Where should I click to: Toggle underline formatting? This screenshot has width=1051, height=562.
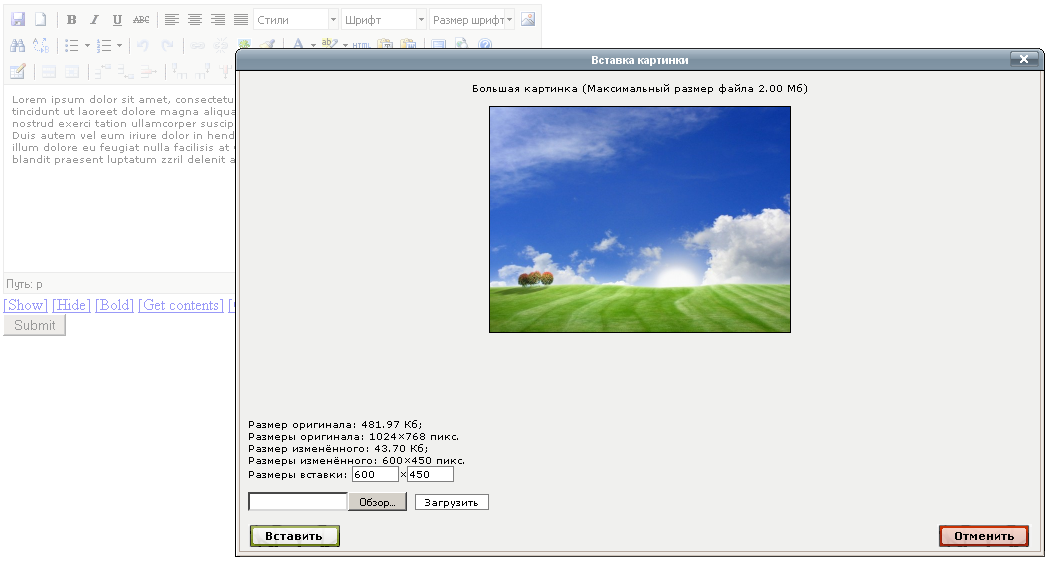point(117,19)
